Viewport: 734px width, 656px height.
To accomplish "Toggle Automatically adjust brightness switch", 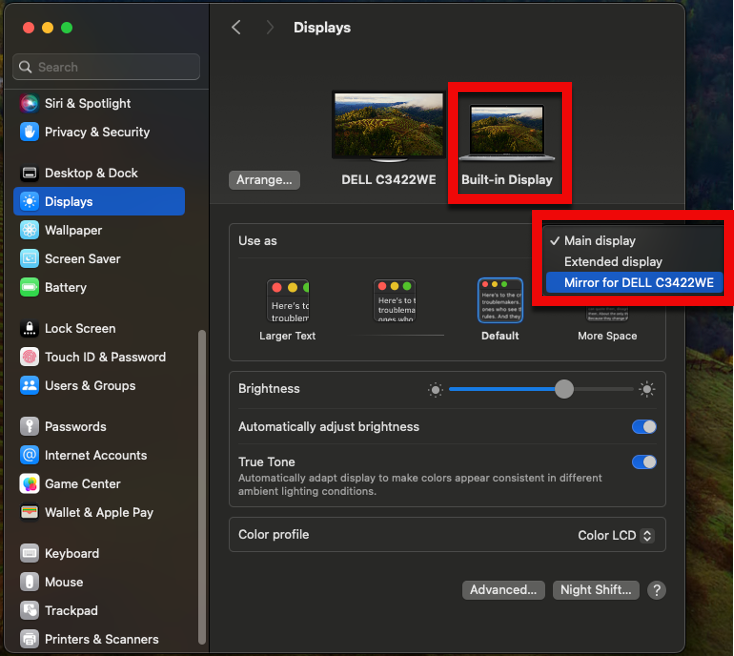I will click(x=644, y=427).
